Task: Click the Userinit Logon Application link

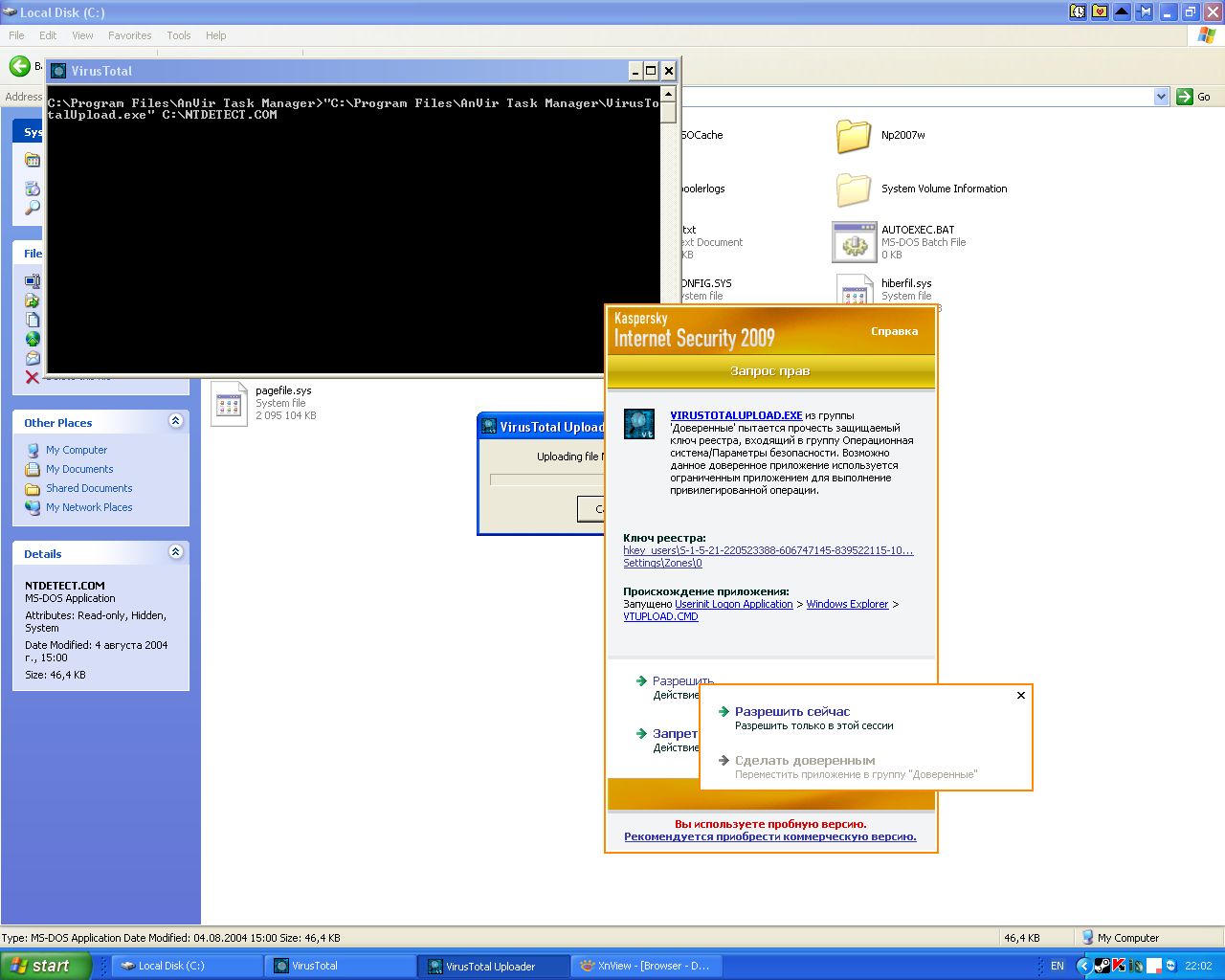Action: pos(734,605)
